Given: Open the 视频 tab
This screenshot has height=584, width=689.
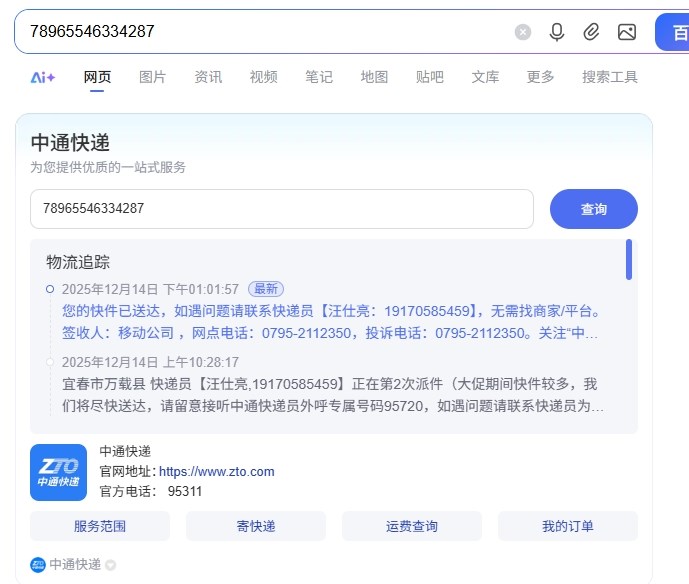Looking at the screenshot, I should click(263, 77).
